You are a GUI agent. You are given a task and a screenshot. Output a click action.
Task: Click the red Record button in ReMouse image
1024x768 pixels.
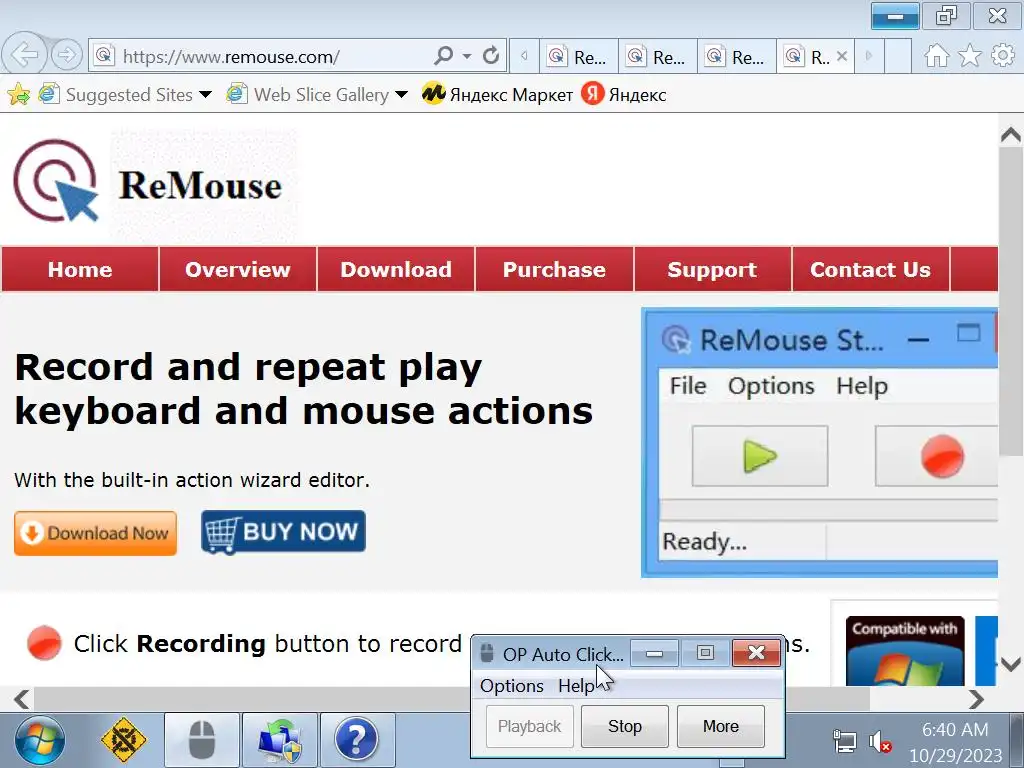click(938, 456)
